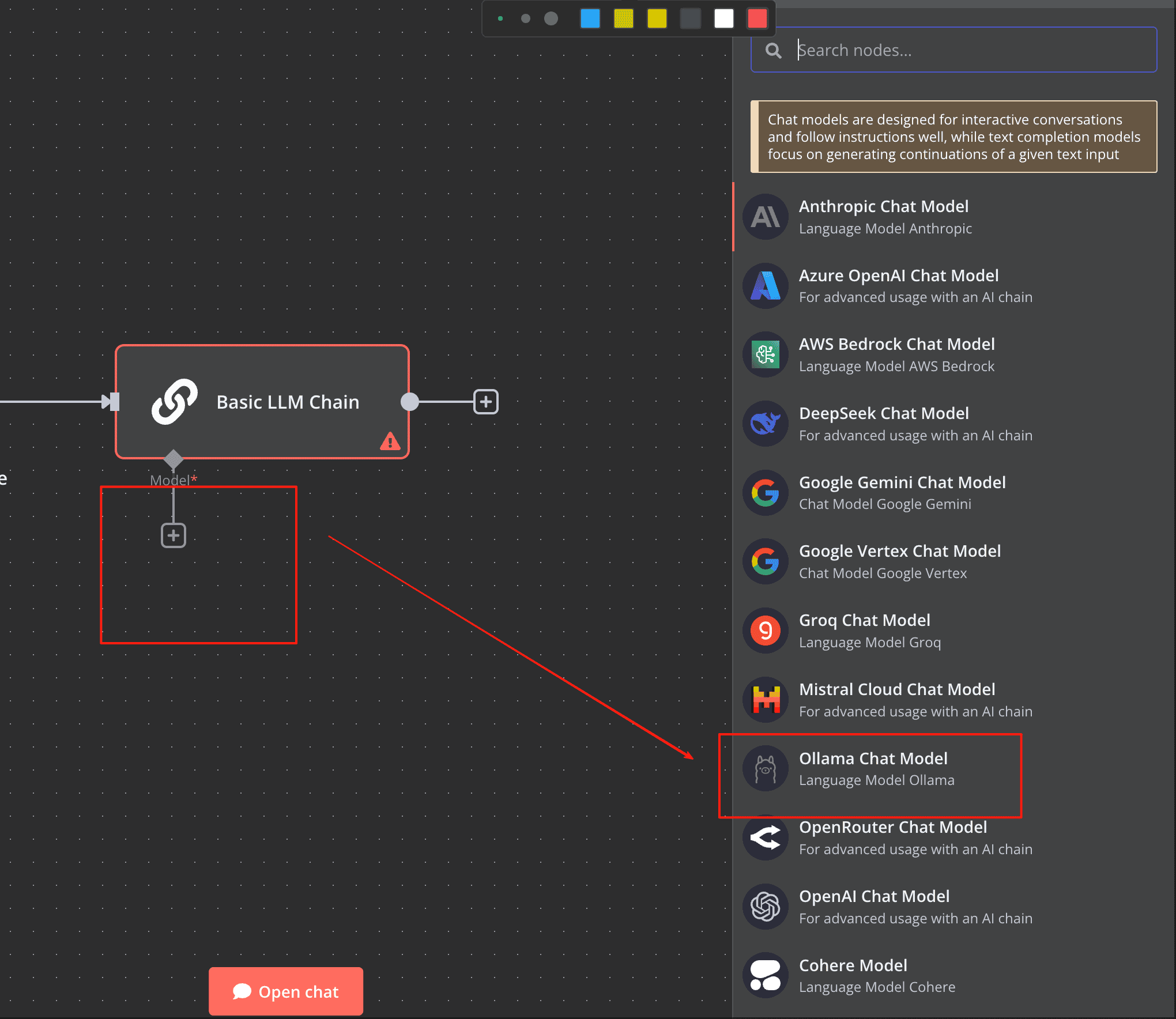Pick the blue color swatch

coord(590,18)
